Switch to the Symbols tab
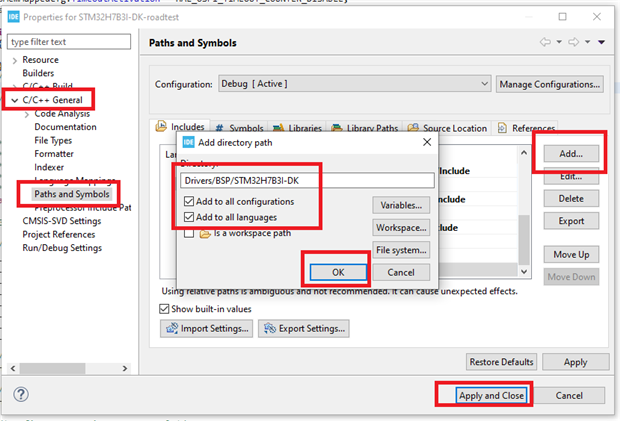The image size is (620, 421). pos(239,128)
